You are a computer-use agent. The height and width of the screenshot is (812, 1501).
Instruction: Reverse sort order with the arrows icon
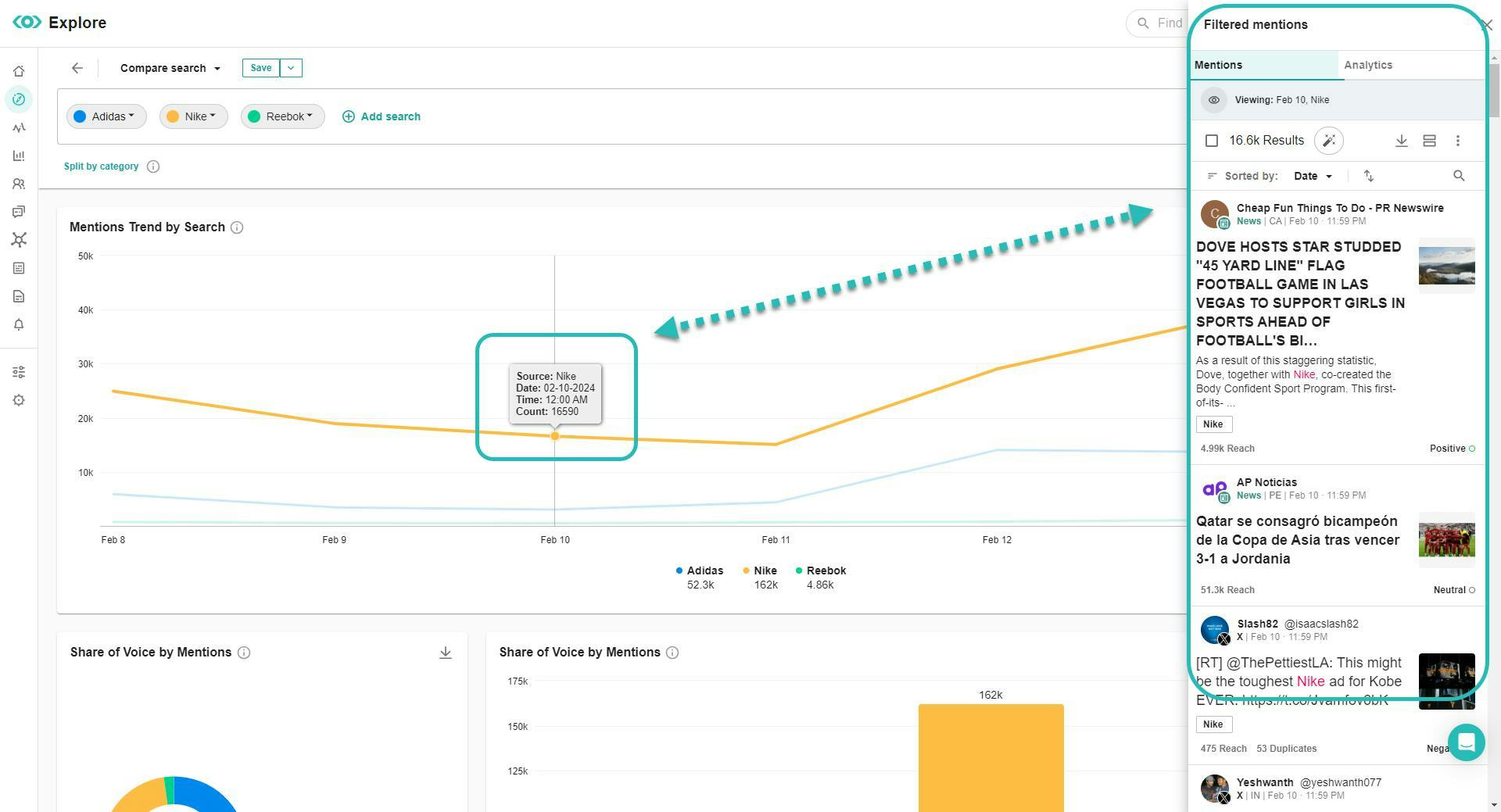tap(1368, 176)
